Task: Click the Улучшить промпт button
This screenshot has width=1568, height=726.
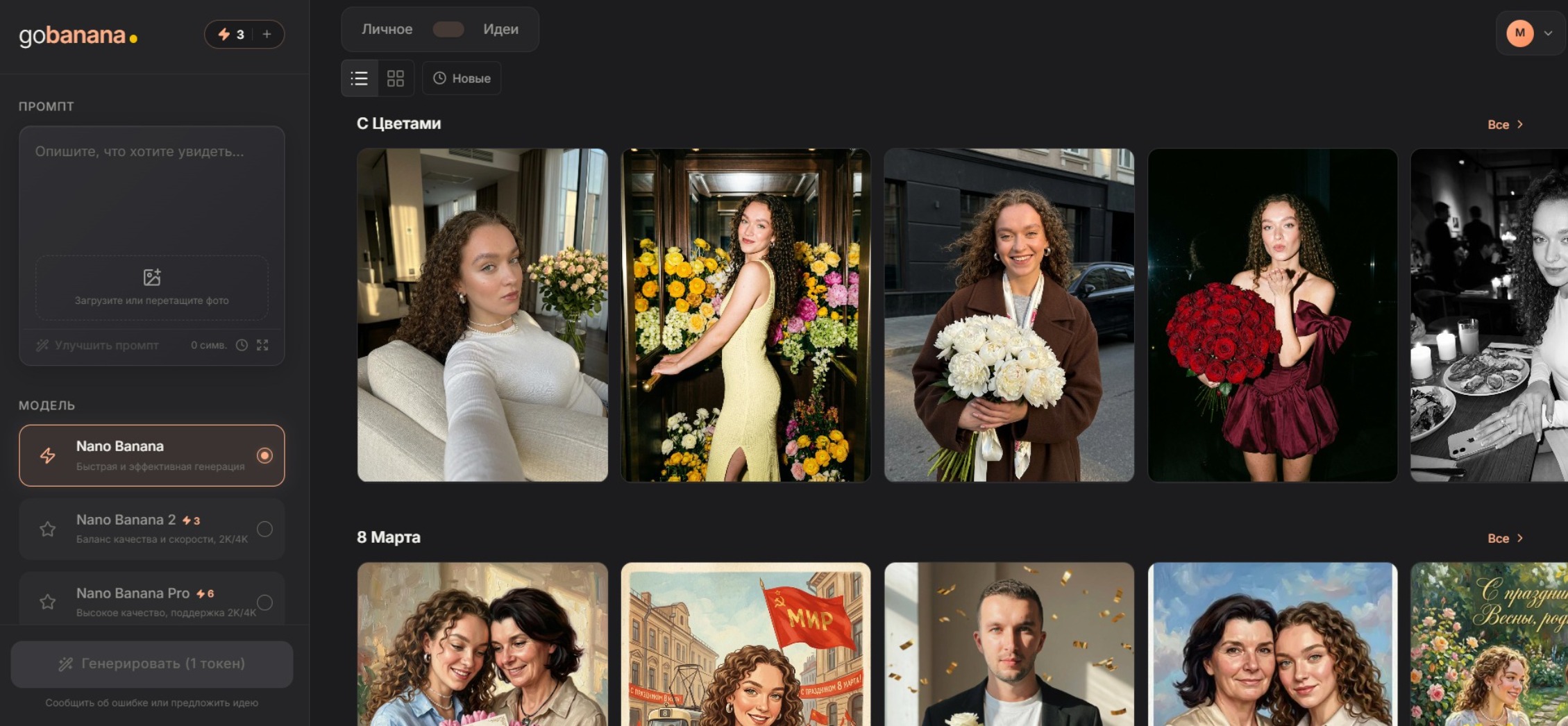Action: click(98, 345)
